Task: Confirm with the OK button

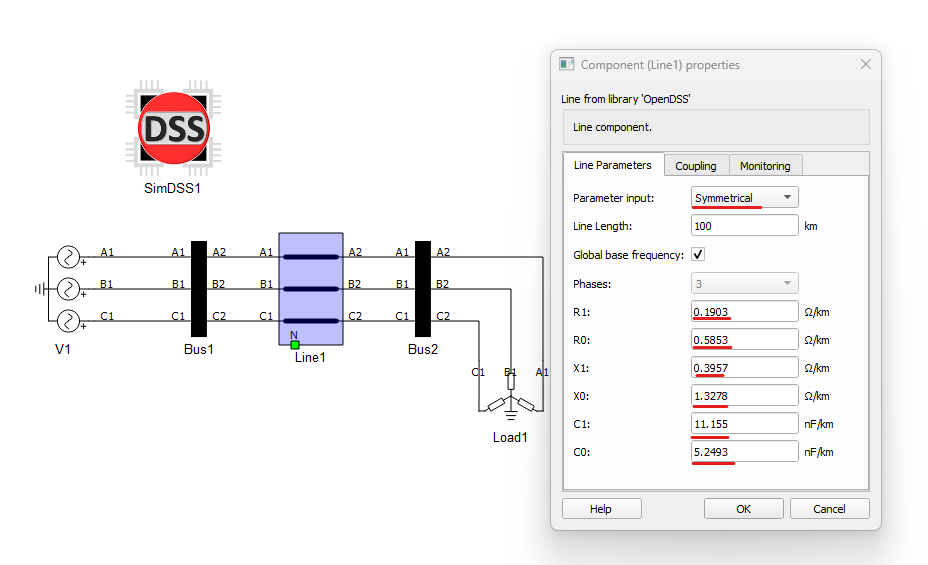Action: [743, 509]
